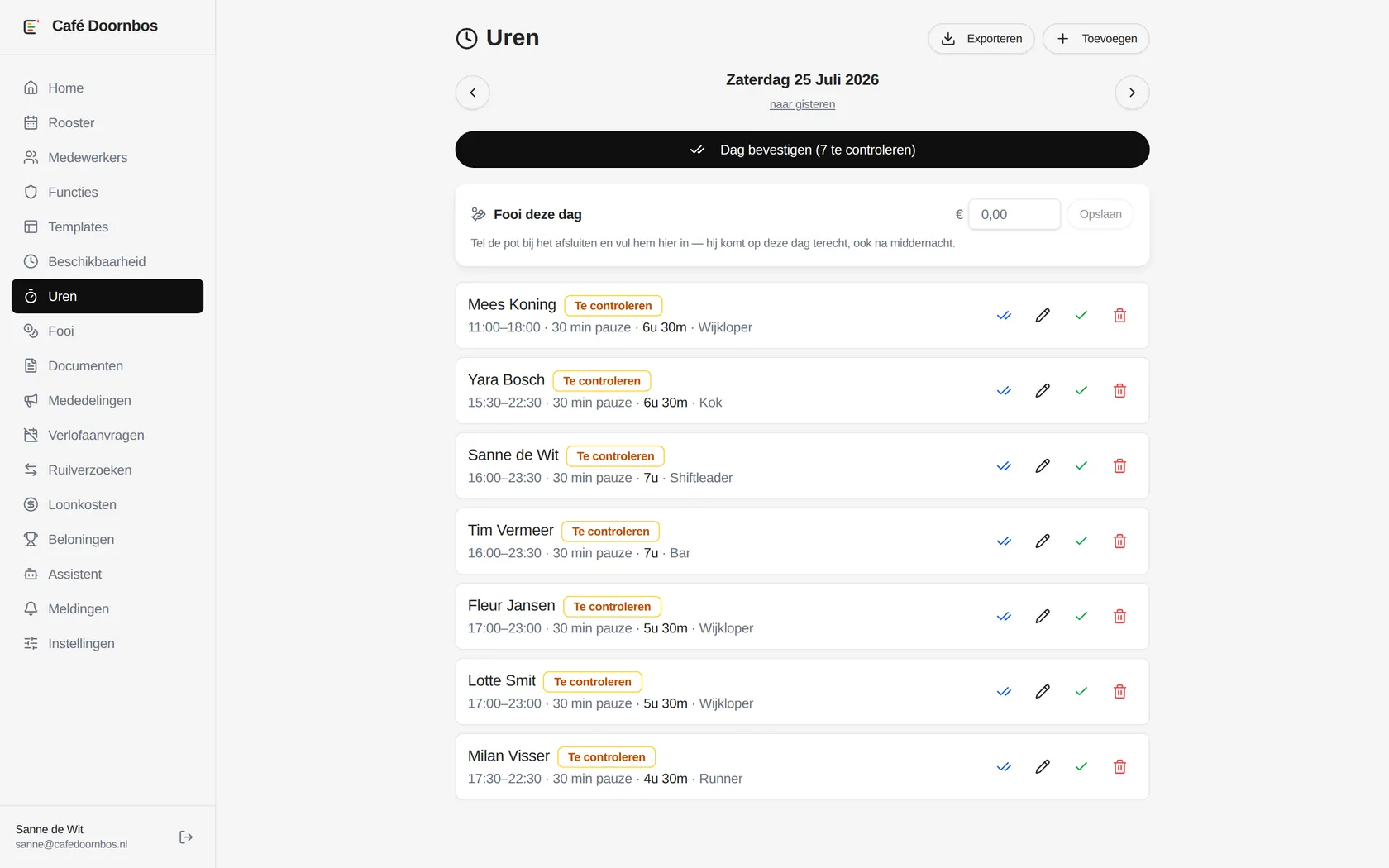1389x868 pixels.
Task: Click the Exporteren button
Action: coord(981,39)
